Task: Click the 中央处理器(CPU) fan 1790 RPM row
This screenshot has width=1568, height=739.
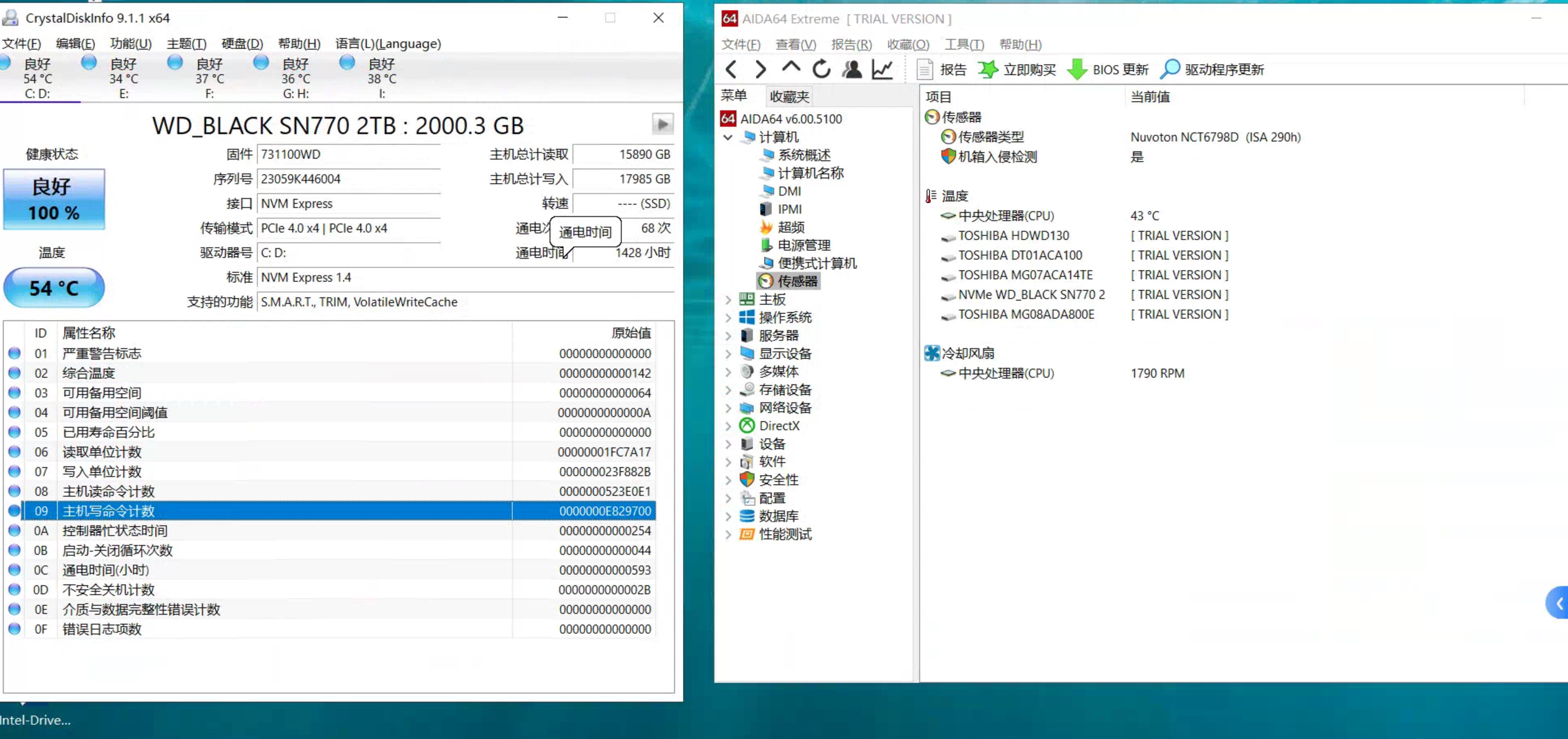Action: coord(1062,374)
